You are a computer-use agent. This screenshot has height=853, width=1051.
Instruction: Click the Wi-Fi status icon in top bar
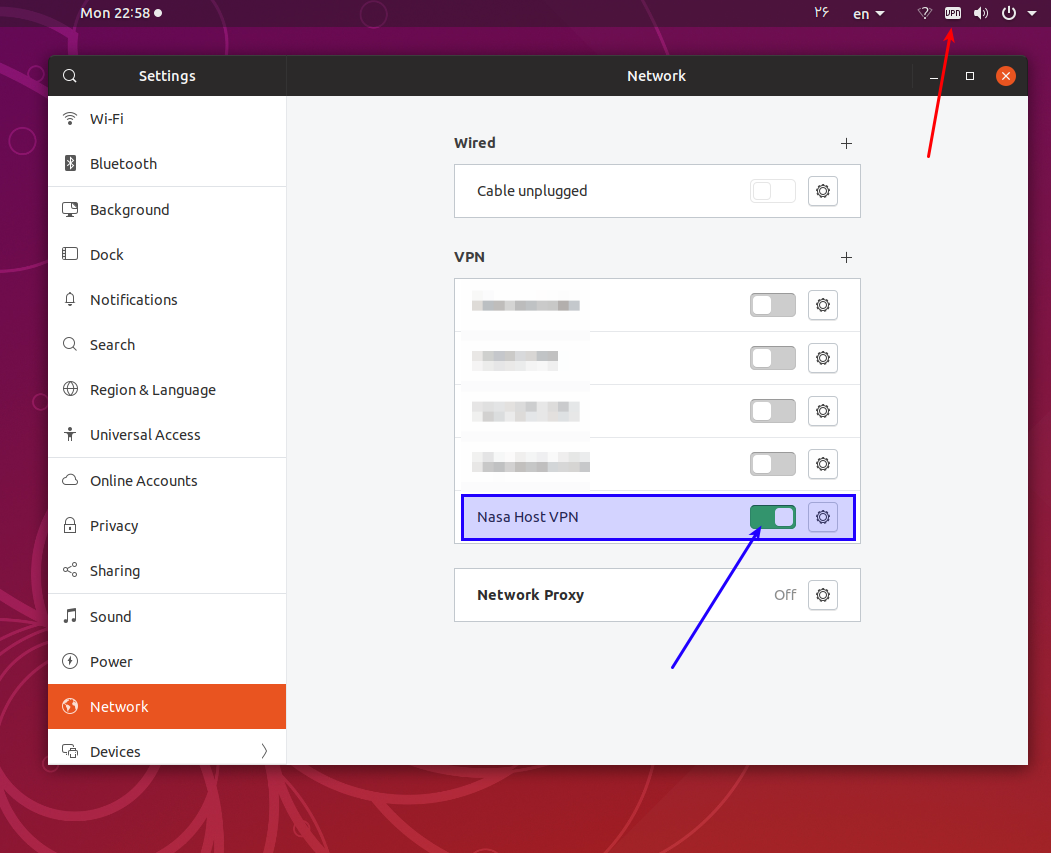[x=925, y=13]
